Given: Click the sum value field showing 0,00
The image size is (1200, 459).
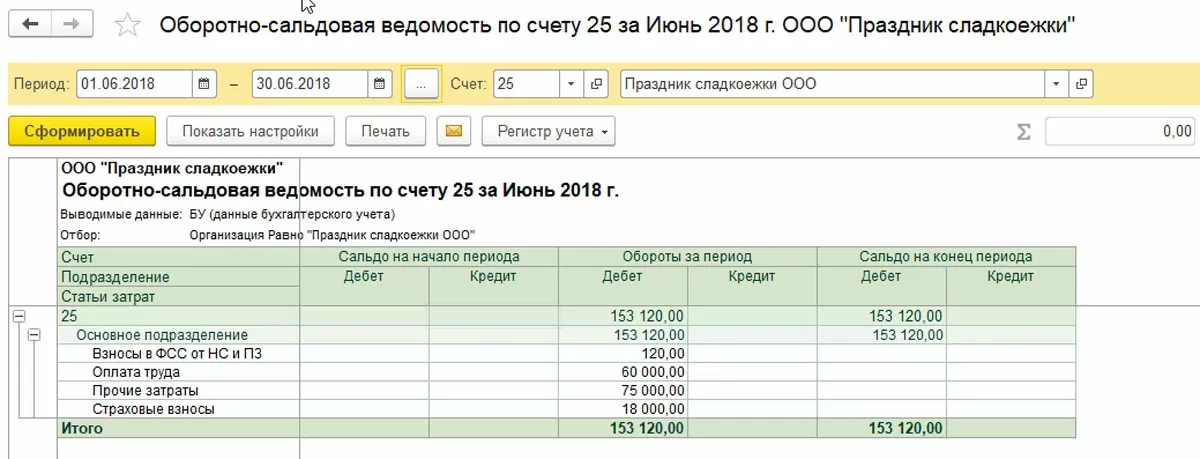Looking at the screenshot, I should [x=1120, y=131].
